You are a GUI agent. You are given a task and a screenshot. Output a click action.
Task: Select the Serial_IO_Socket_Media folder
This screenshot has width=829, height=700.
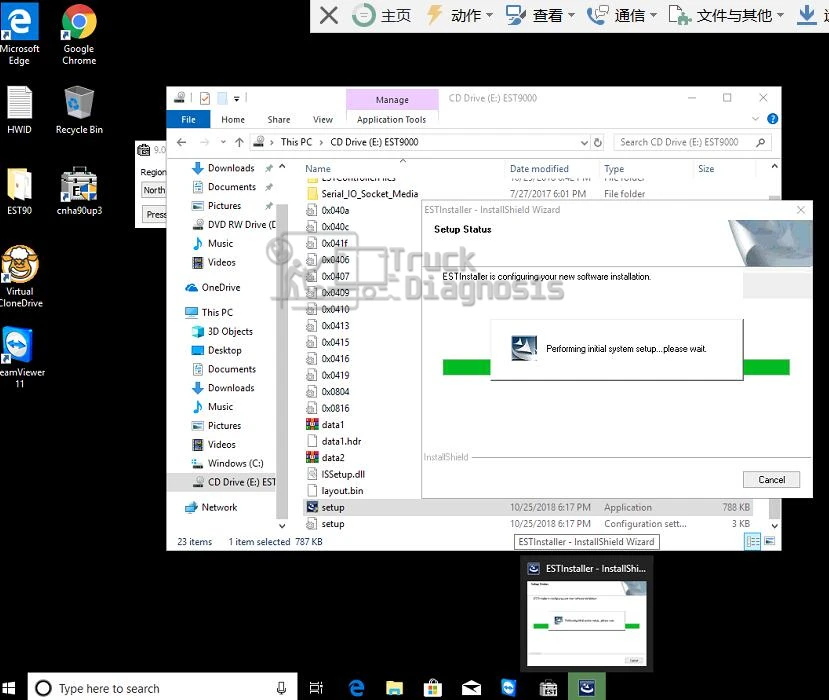370,194
